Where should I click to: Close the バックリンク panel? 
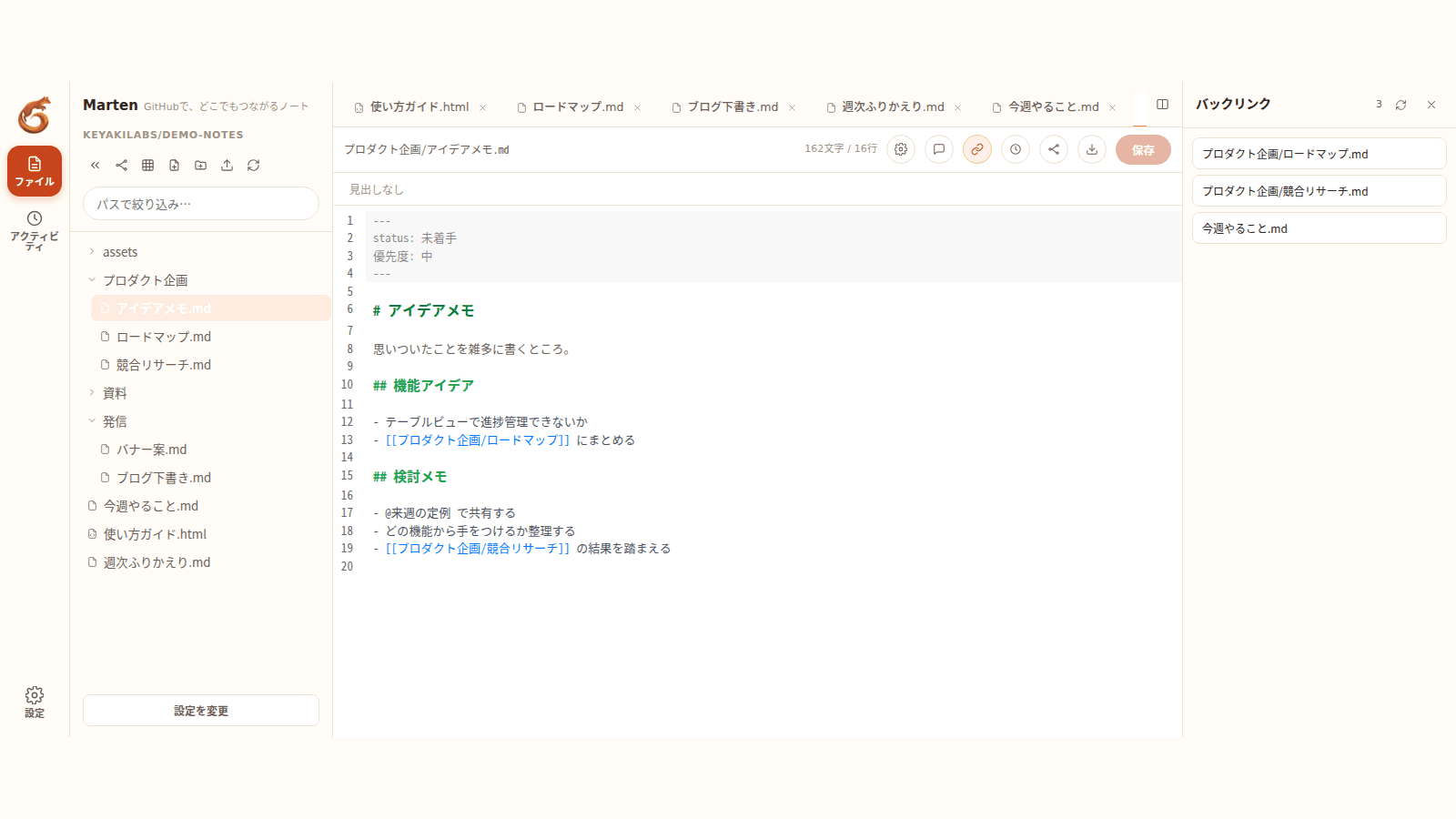(x=1431, y=105)
